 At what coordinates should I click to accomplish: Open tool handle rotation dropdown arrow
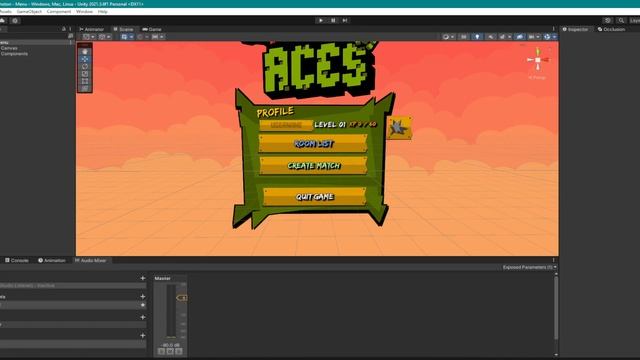109,37
